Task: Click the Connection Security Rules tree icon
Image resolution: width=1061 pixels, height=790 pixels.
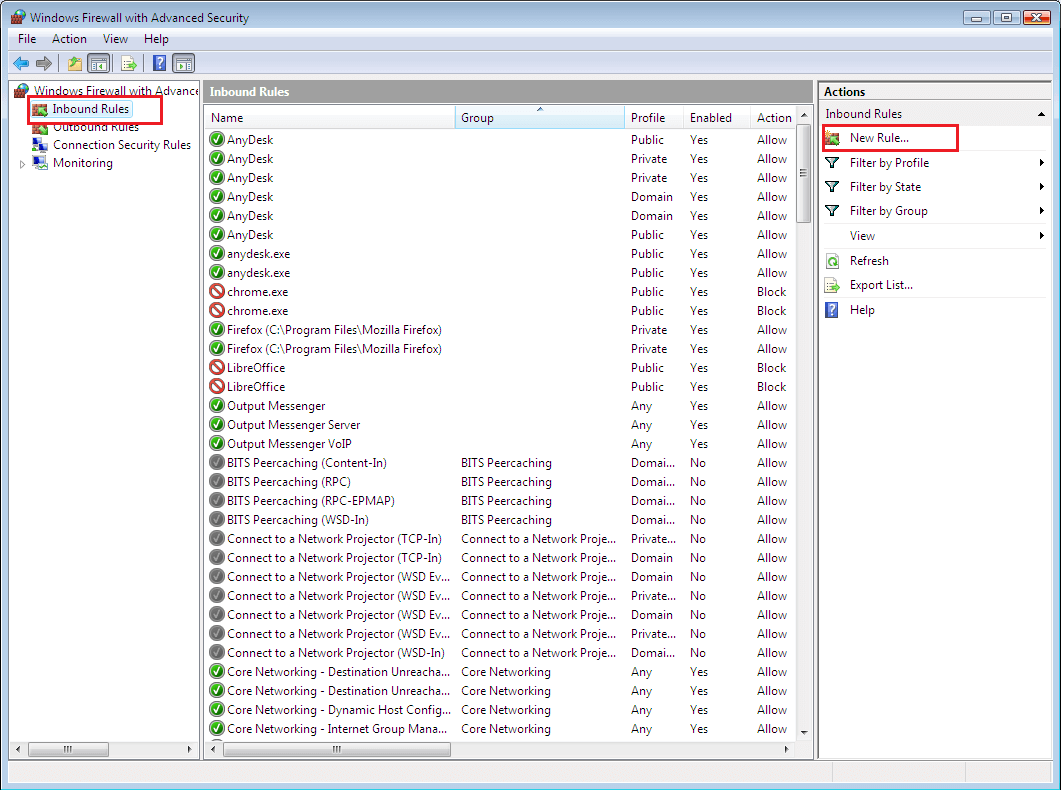Action: click(40, 145)
